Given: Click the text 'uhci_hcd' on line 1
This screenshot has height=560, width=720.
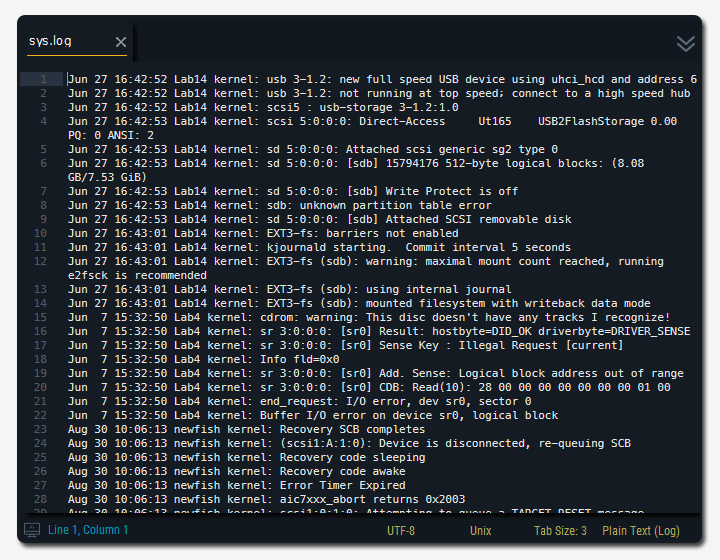Looking at the screenshot, I should [x=578, y=79].
